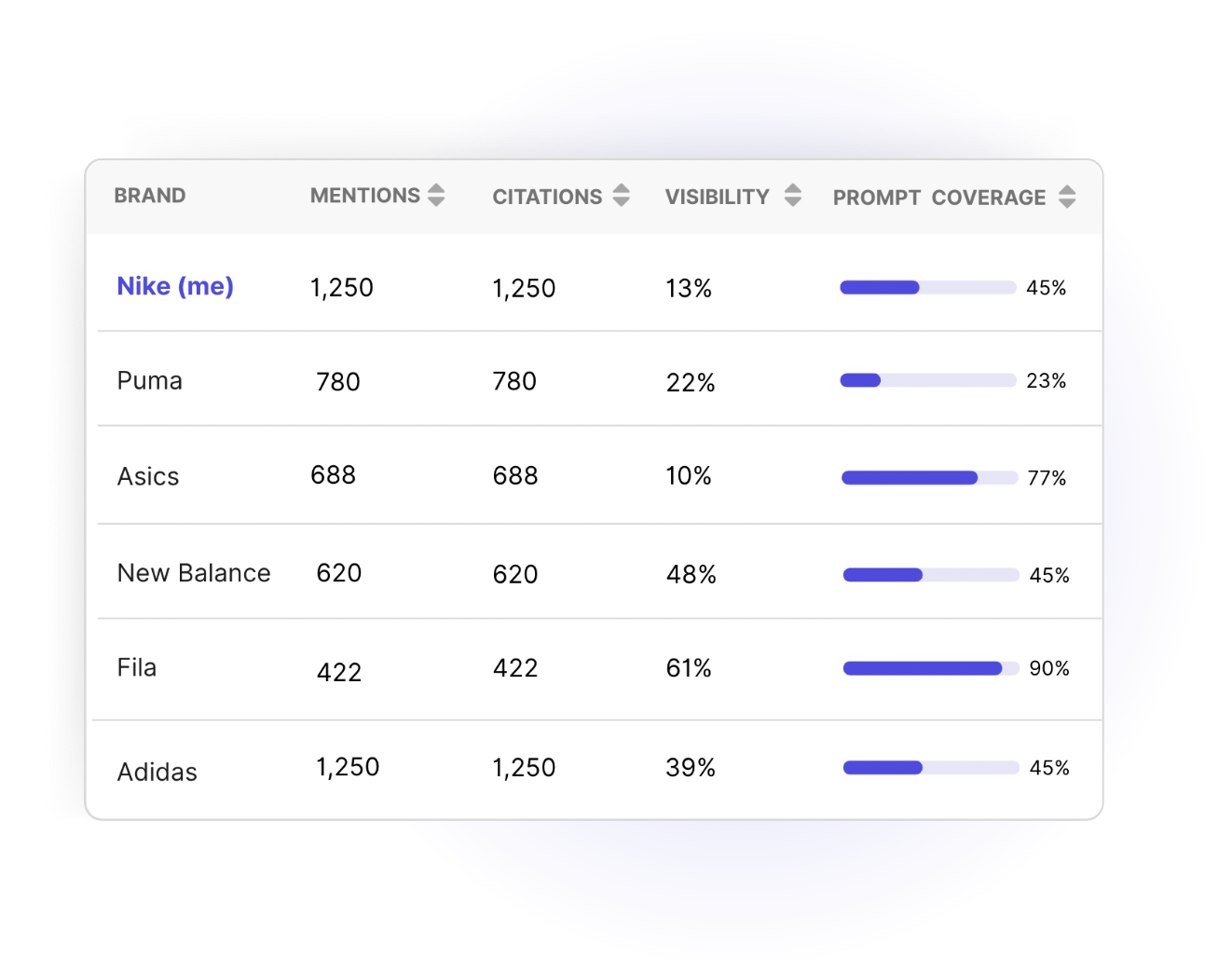The image size is (1232, 958).
Task: Click the 23% coverage label for Puma
Action: click(x=1047, y=381)
